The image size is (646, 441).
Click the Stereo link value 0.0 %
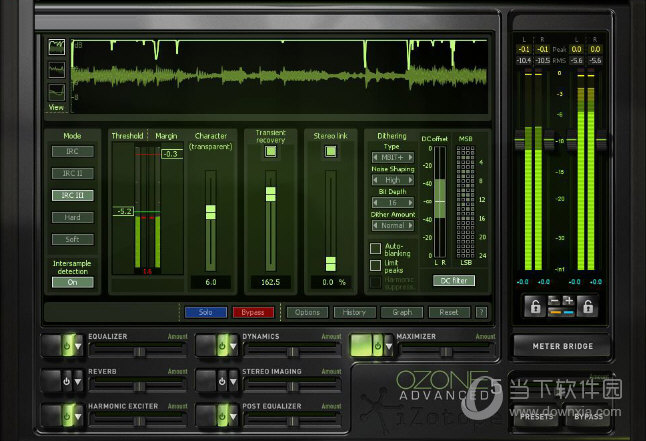(x=333, y=282)
